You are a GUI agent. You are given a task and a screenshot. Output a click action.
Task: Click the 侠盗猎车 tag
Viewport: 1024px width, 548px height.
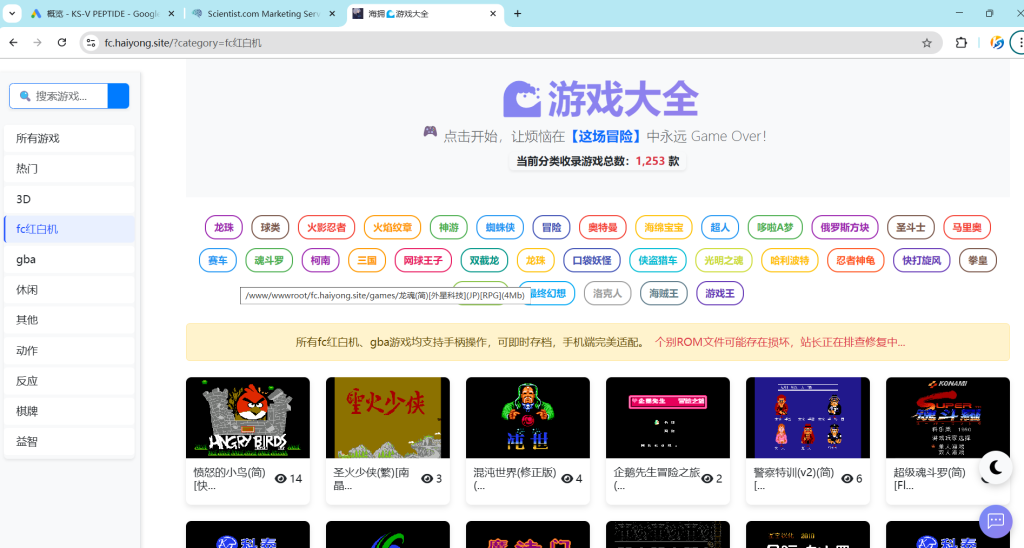click(x=658, y=260)
